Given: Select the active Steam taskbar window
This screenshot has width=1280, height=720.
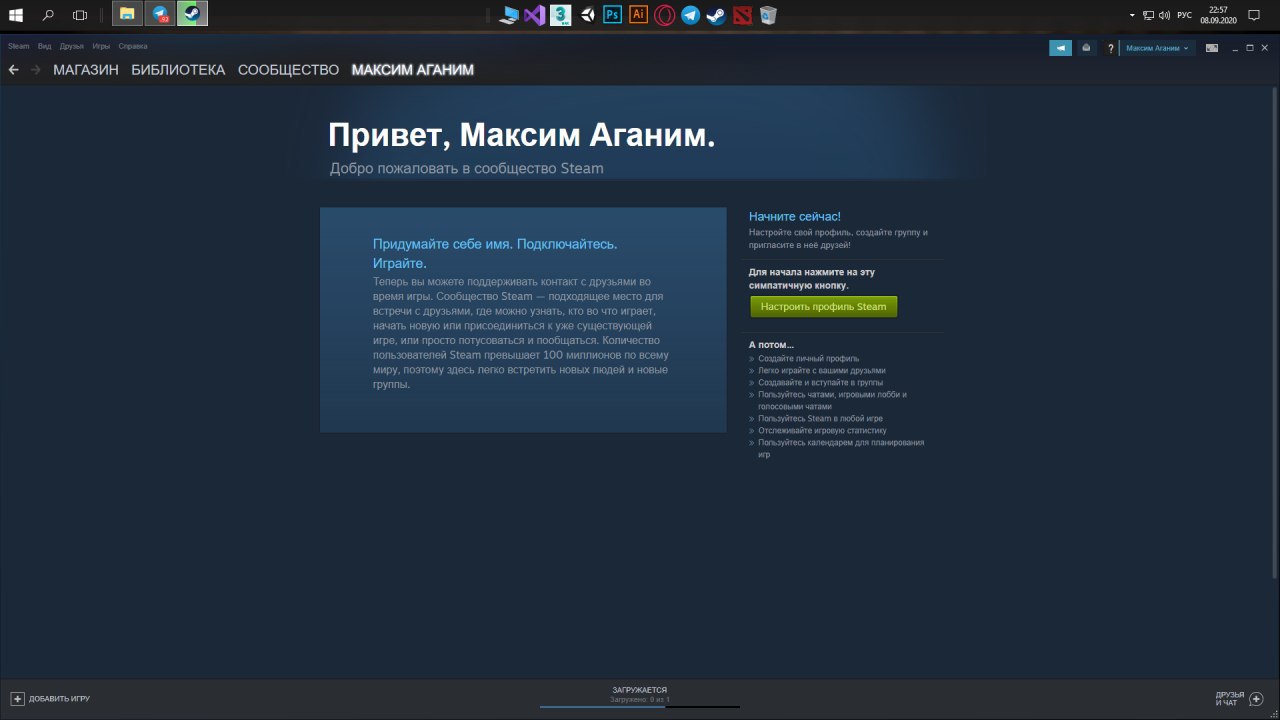Looking at the screenshot, I should click(x=192, y=14).
